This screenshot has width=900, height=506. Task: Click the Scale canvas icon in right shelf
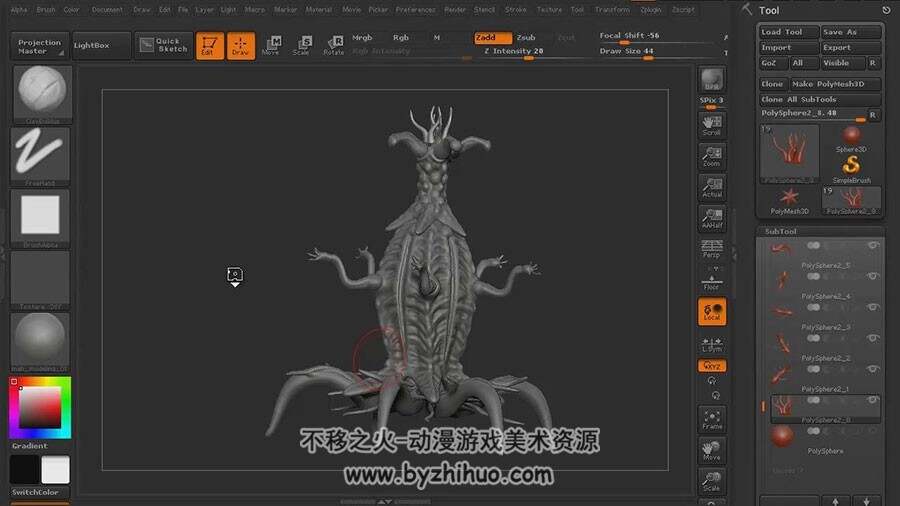[x=712, y=481]
